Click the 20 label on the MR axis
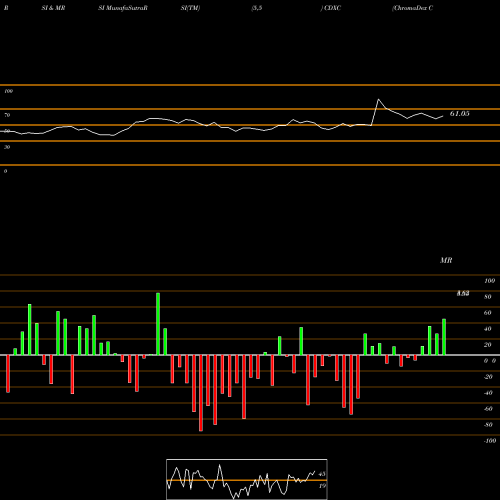Image resolution: width=500 pixels, height=500 pixels. 488,345
